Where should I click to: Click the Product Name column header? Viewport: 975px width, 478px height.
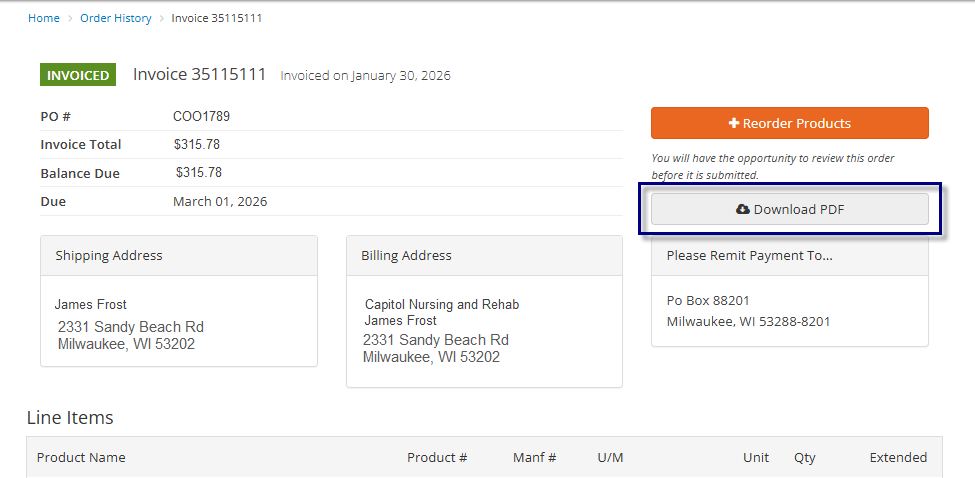81,457
